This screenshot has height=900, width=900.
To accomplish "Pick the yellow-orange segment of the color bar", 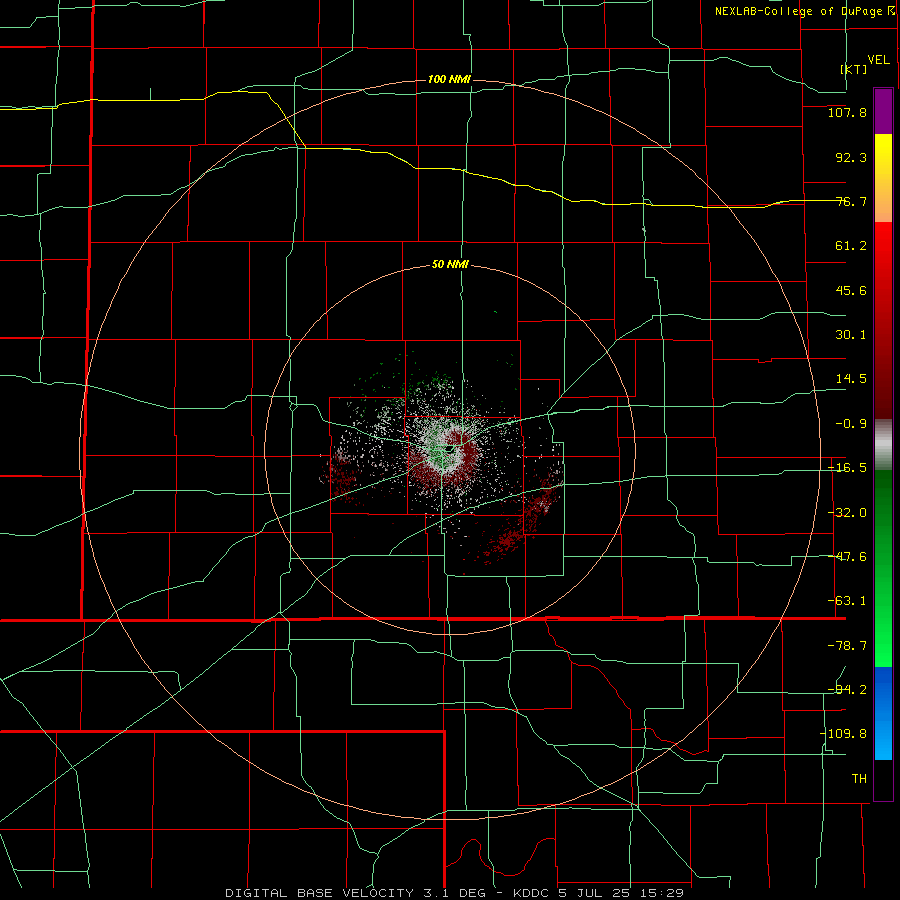I will click(x=883, y=178).
